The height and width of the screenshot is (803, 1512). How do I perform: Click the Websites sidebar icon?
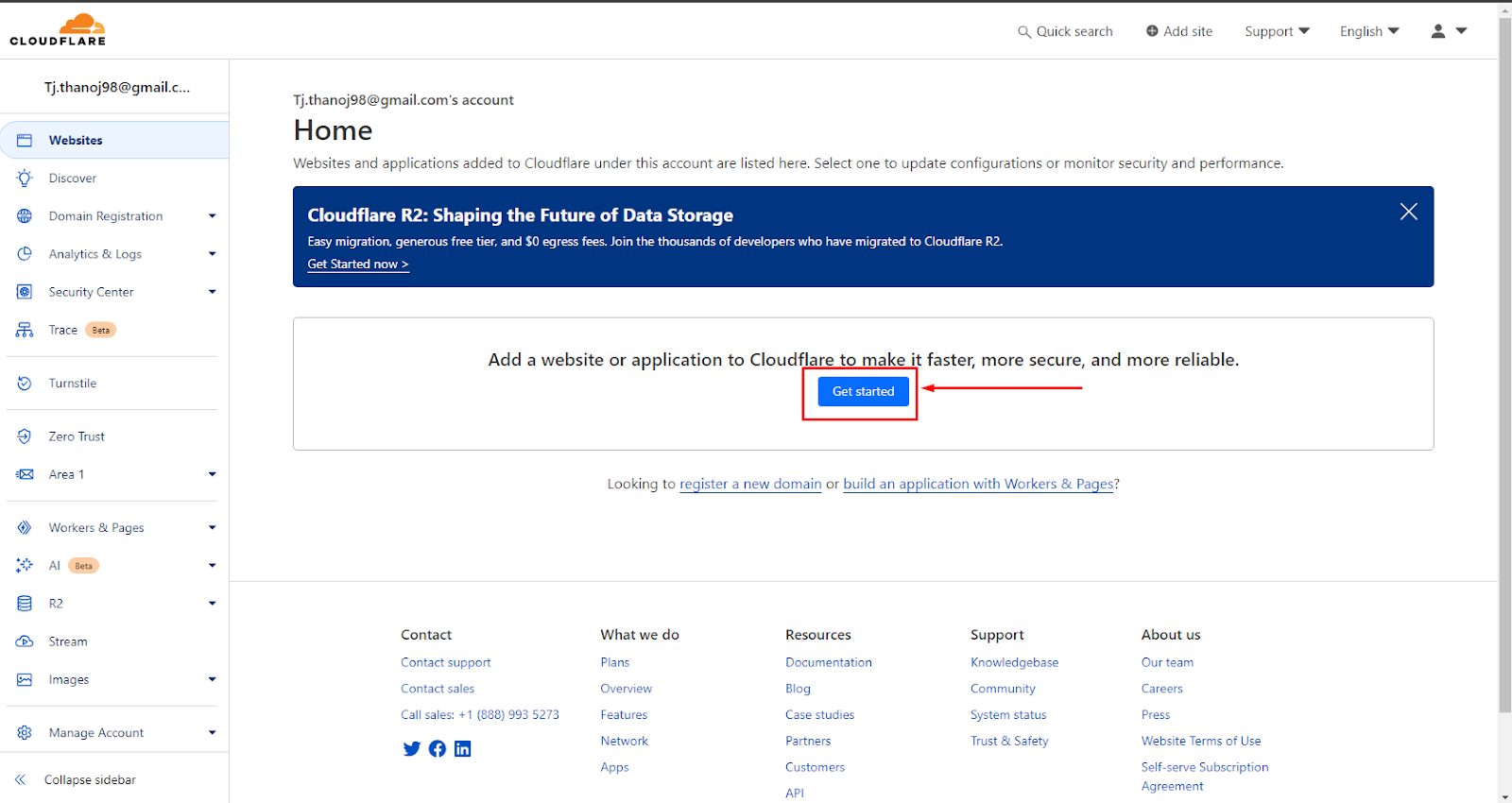point(25,140)
